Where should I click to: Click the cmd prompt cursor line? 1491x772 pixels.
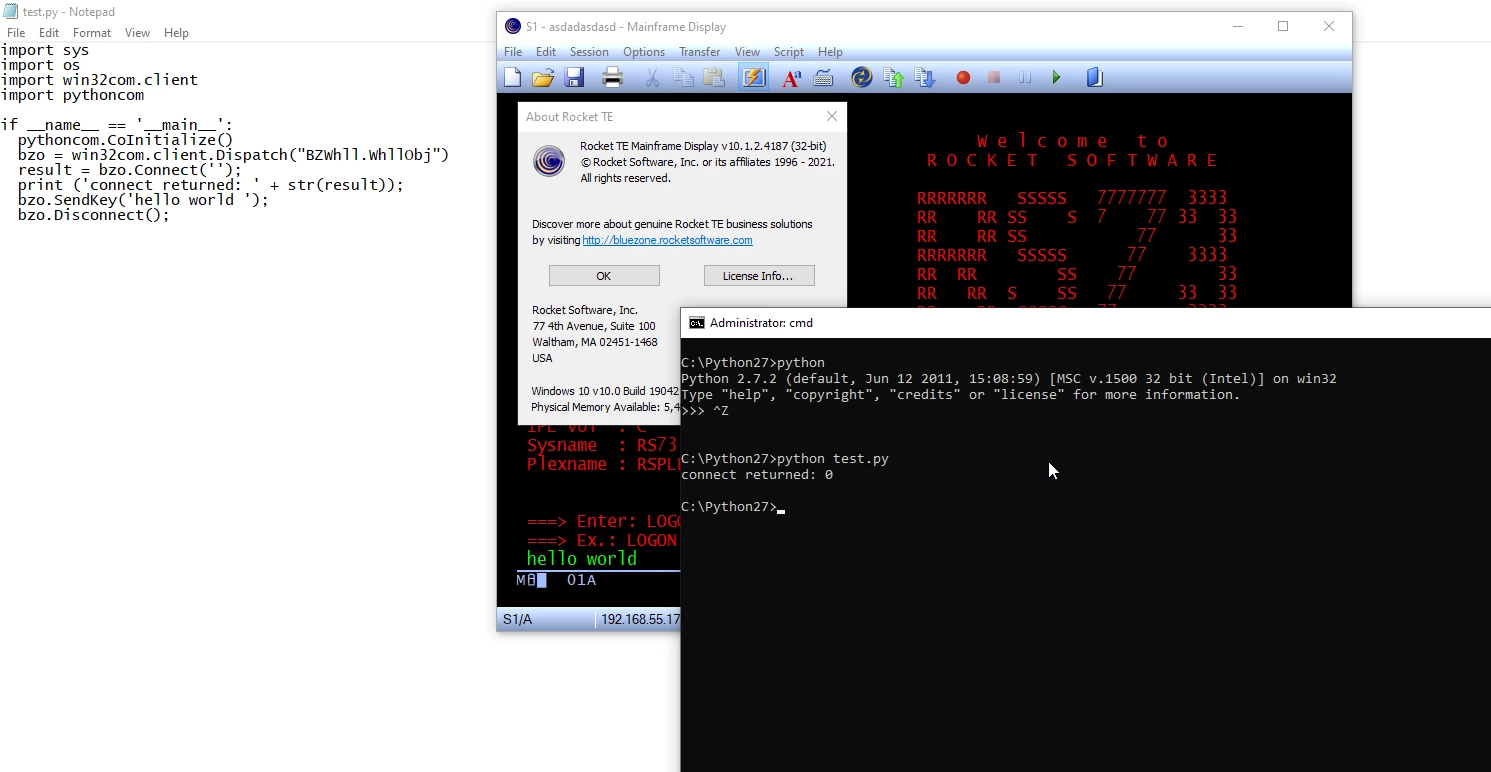(x=733, y=507)
